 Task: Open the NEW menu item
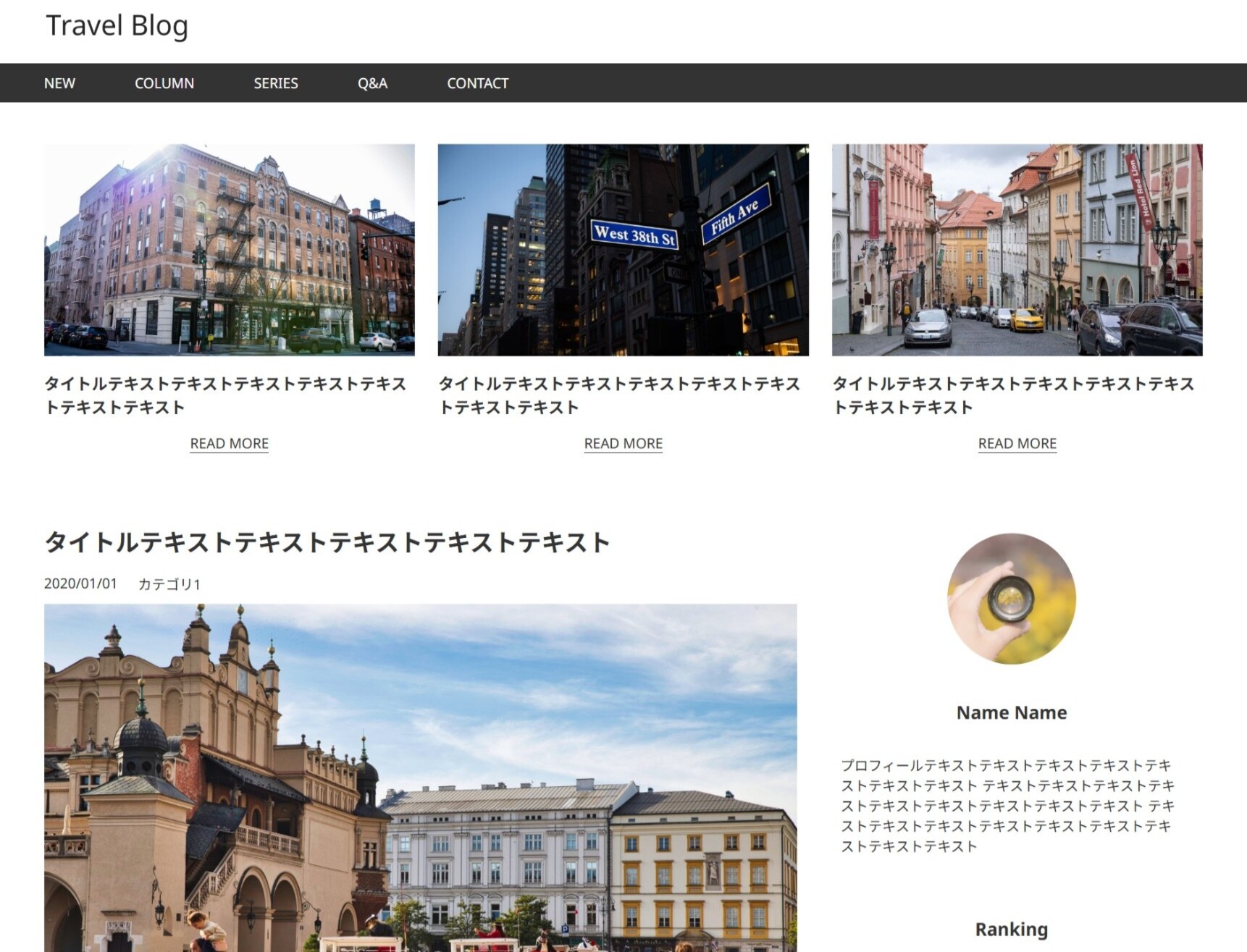(59, 83)
